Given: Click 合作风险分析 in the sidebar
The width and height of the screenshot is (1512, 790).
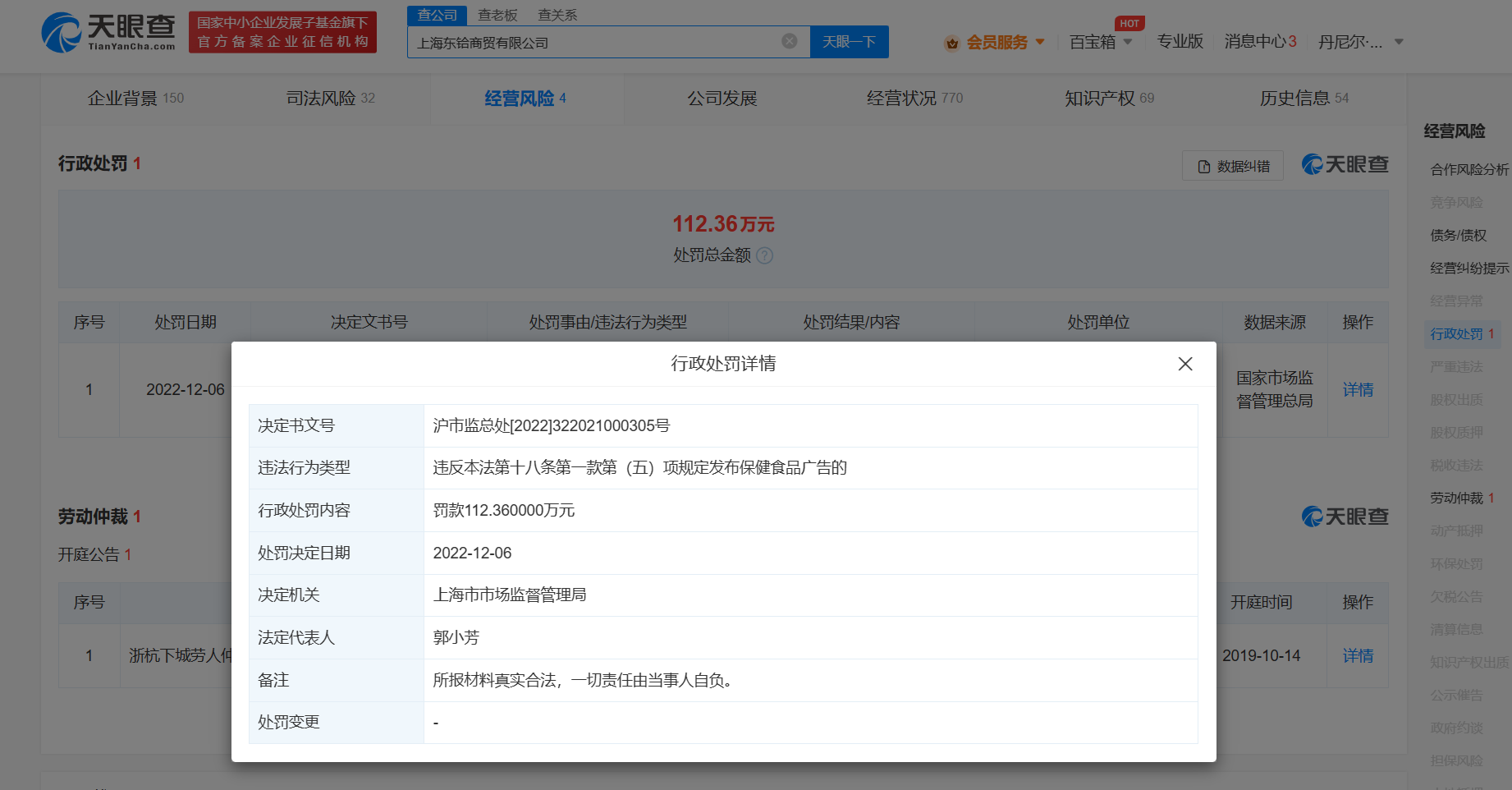Looking at the screenshot, I should pos(1469,169).
